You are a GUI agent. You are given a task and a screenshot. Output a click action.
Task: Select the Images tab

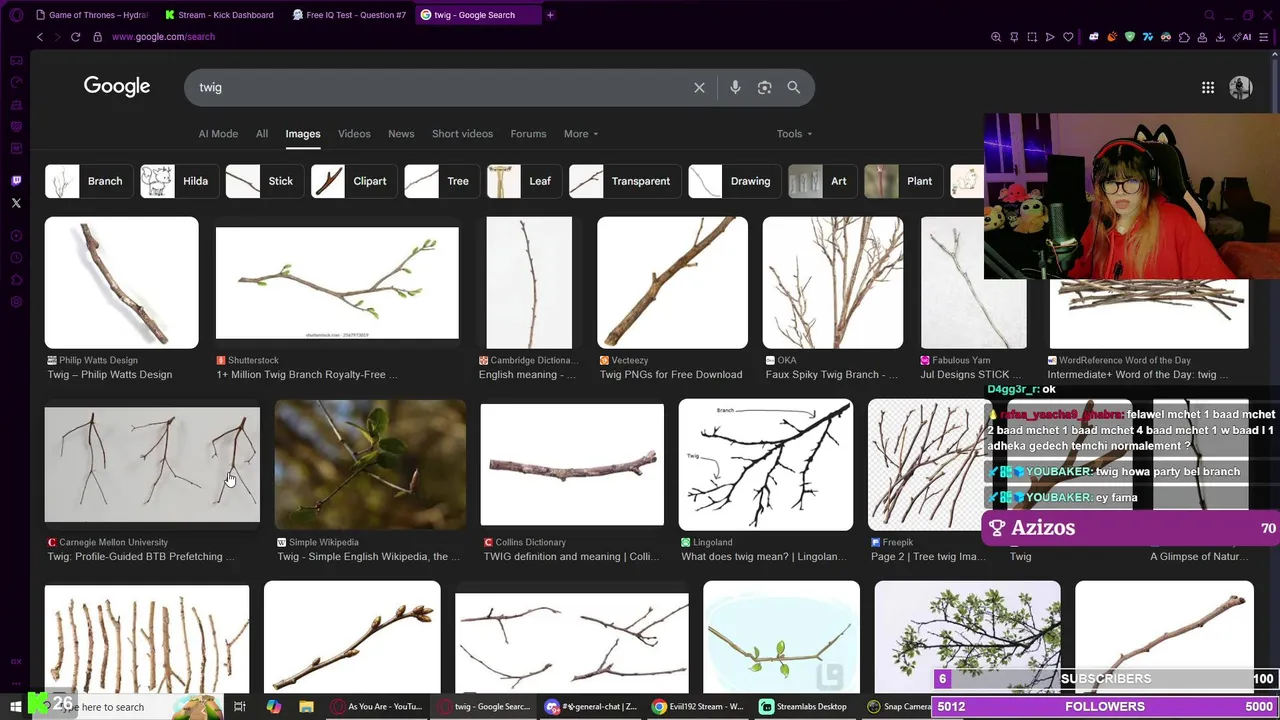[303, 134]
